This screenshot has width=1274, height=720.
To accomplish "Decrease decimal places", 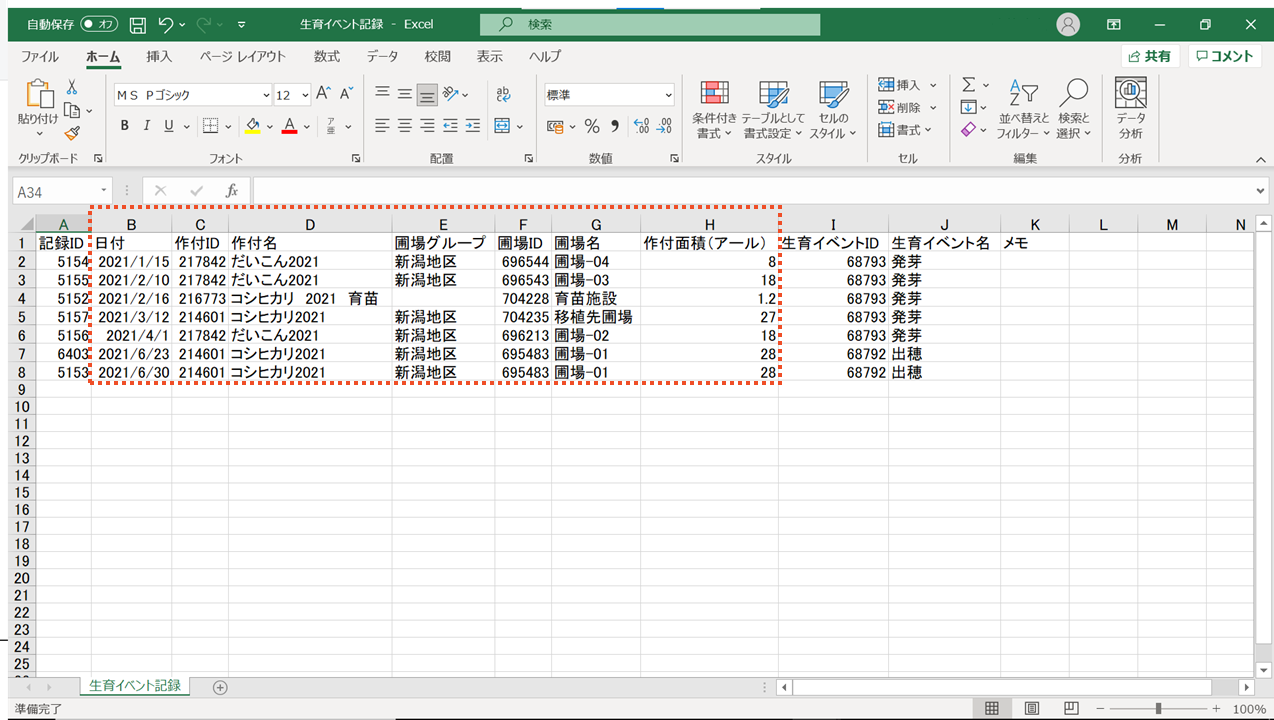I will 663,126.
